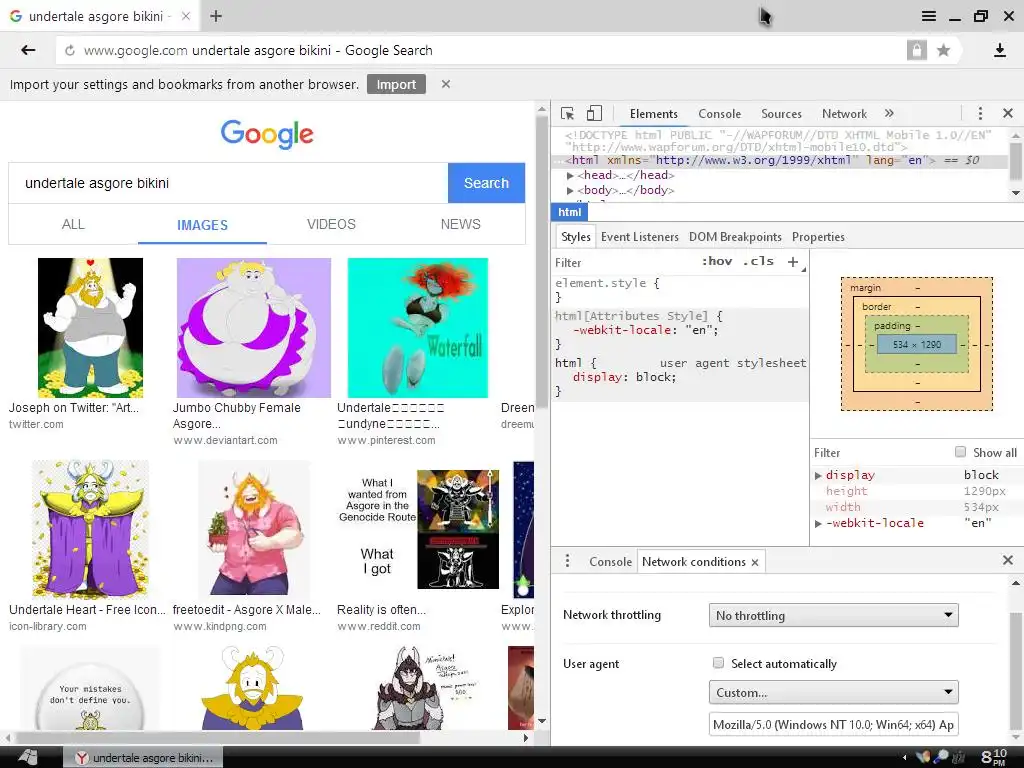Click the page vertical scrollbar
1024x768 pixels.
click(x=541, y=263)
